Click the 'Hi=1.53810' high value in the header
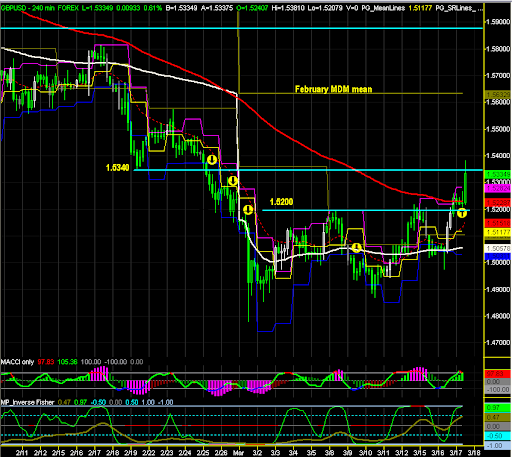Viewport: 512px width, 457px height. [288, 8]
